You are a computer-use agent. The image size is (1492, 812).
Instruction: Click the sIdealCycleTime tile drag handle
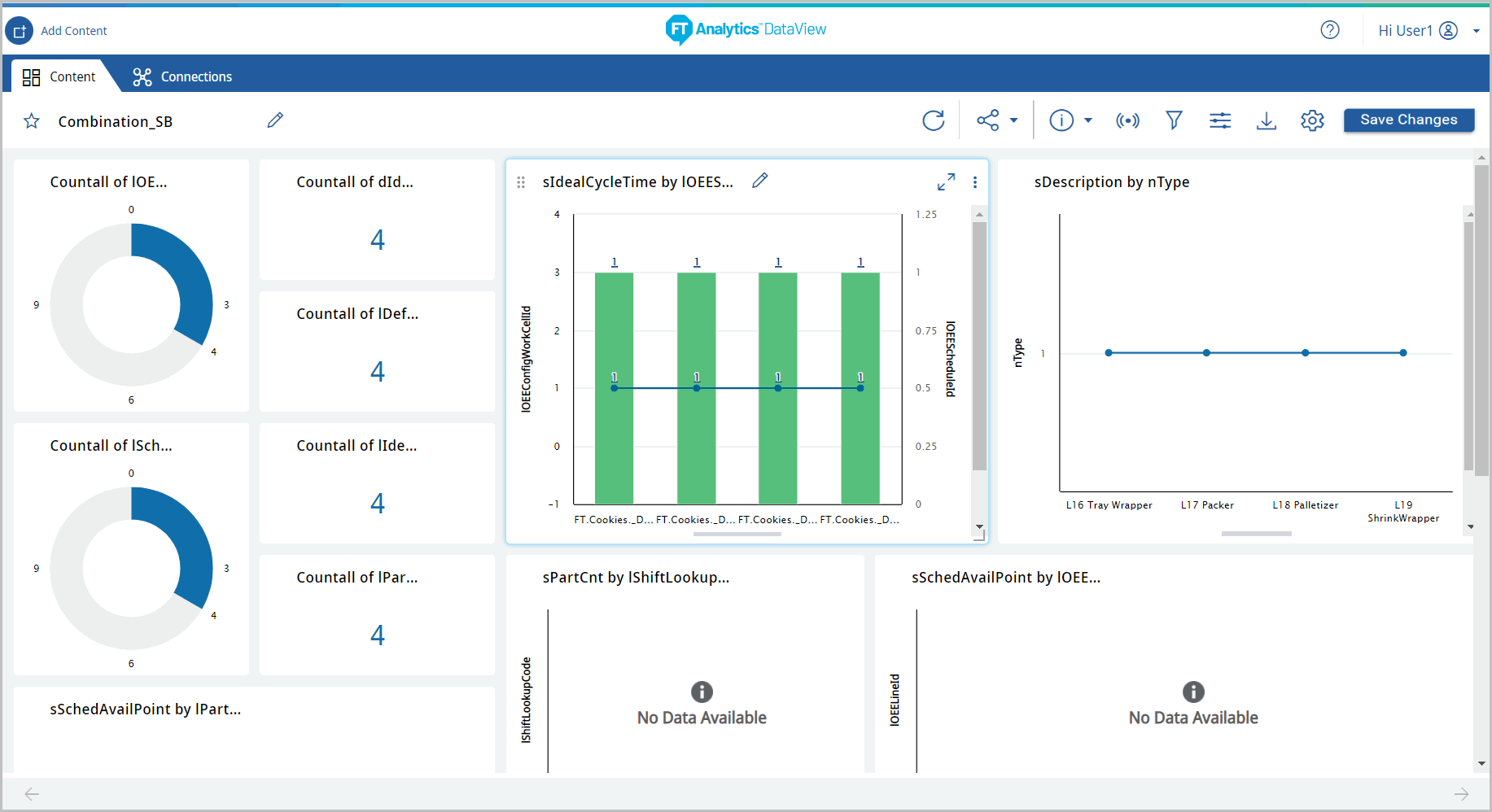(521, 182)
